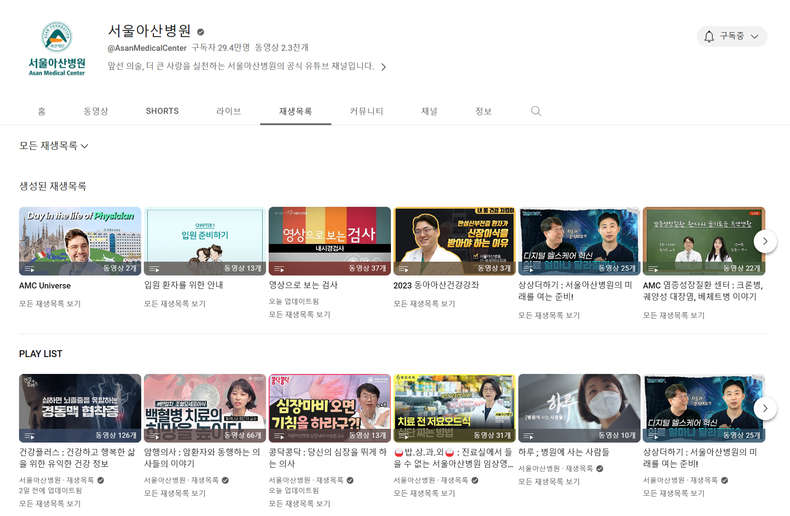The height and width of the screenshot is (516, 790).
Task: Open 영상으로 보는 검사 playlist thumbnail
Action: tap(330, 241)
